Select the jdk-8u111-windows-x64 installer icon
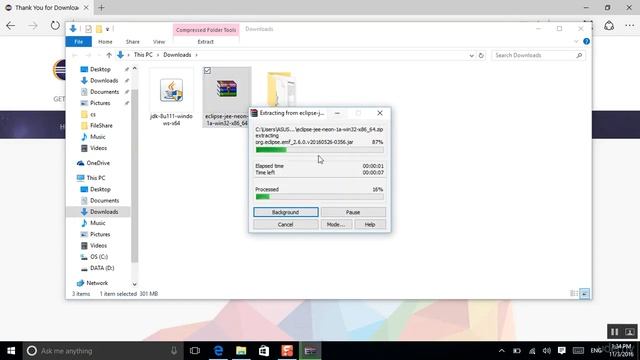Image resolution: width=640 pixels, height=360 pixels. 171,91
